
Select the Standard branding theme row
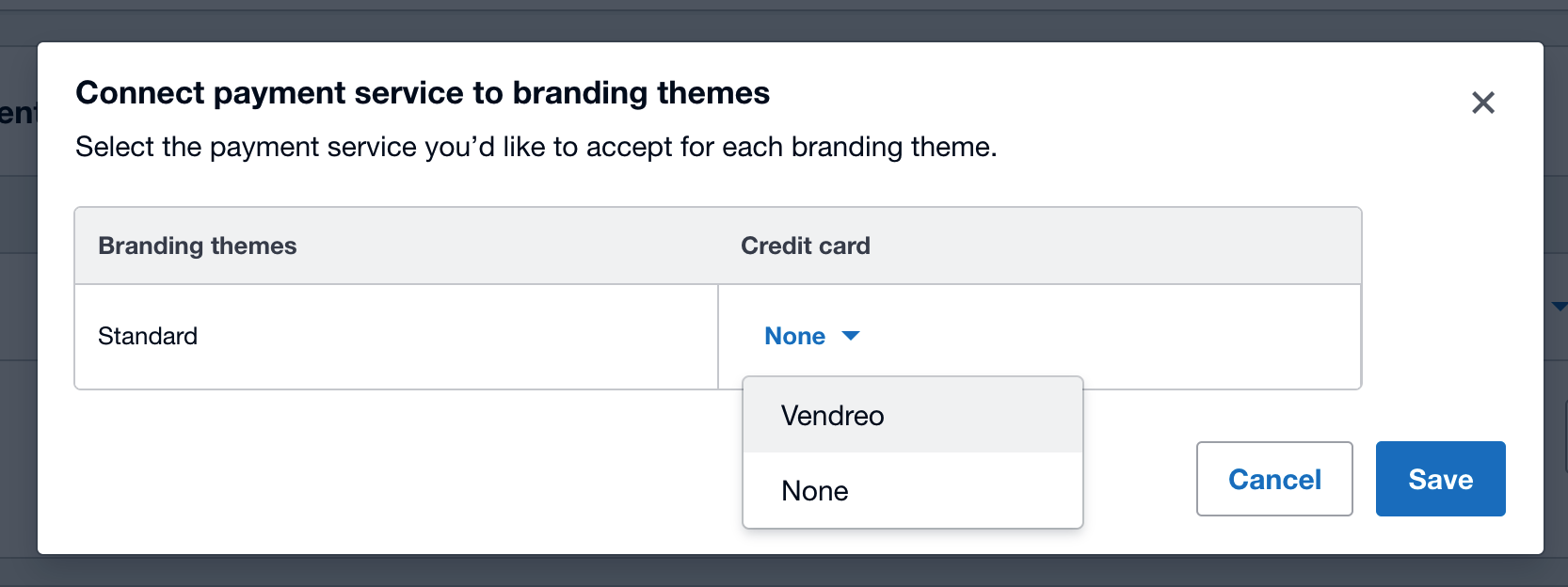(x=148, y=336)
